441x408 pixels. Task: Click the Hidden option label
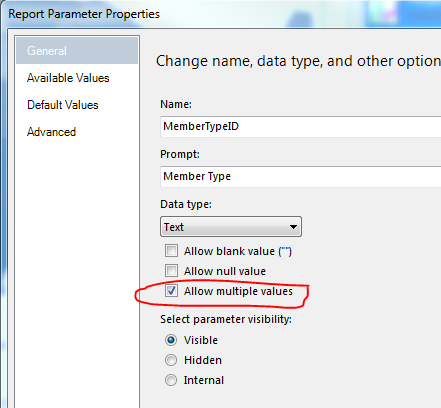[203, 360]
